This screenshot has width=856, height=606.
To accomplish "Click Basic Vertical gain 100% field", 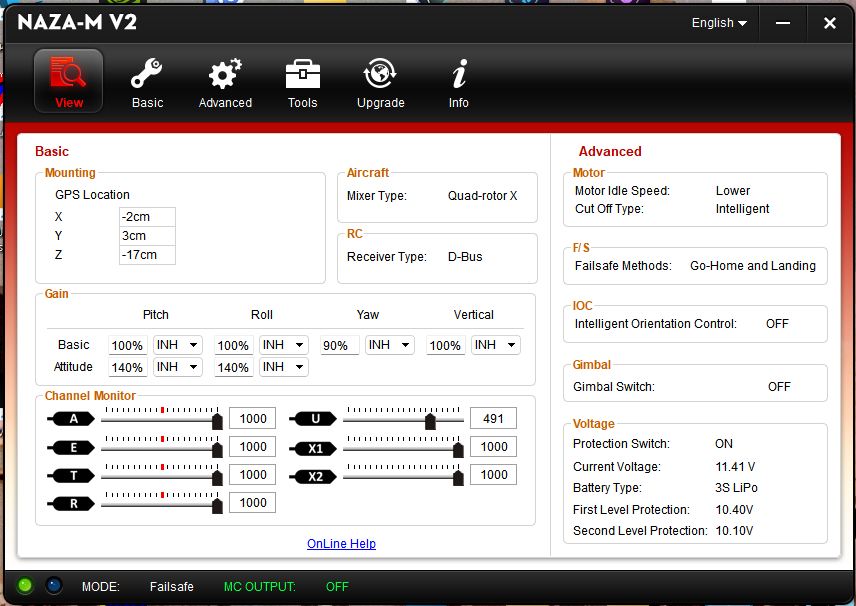I will [x=445, y=346].
